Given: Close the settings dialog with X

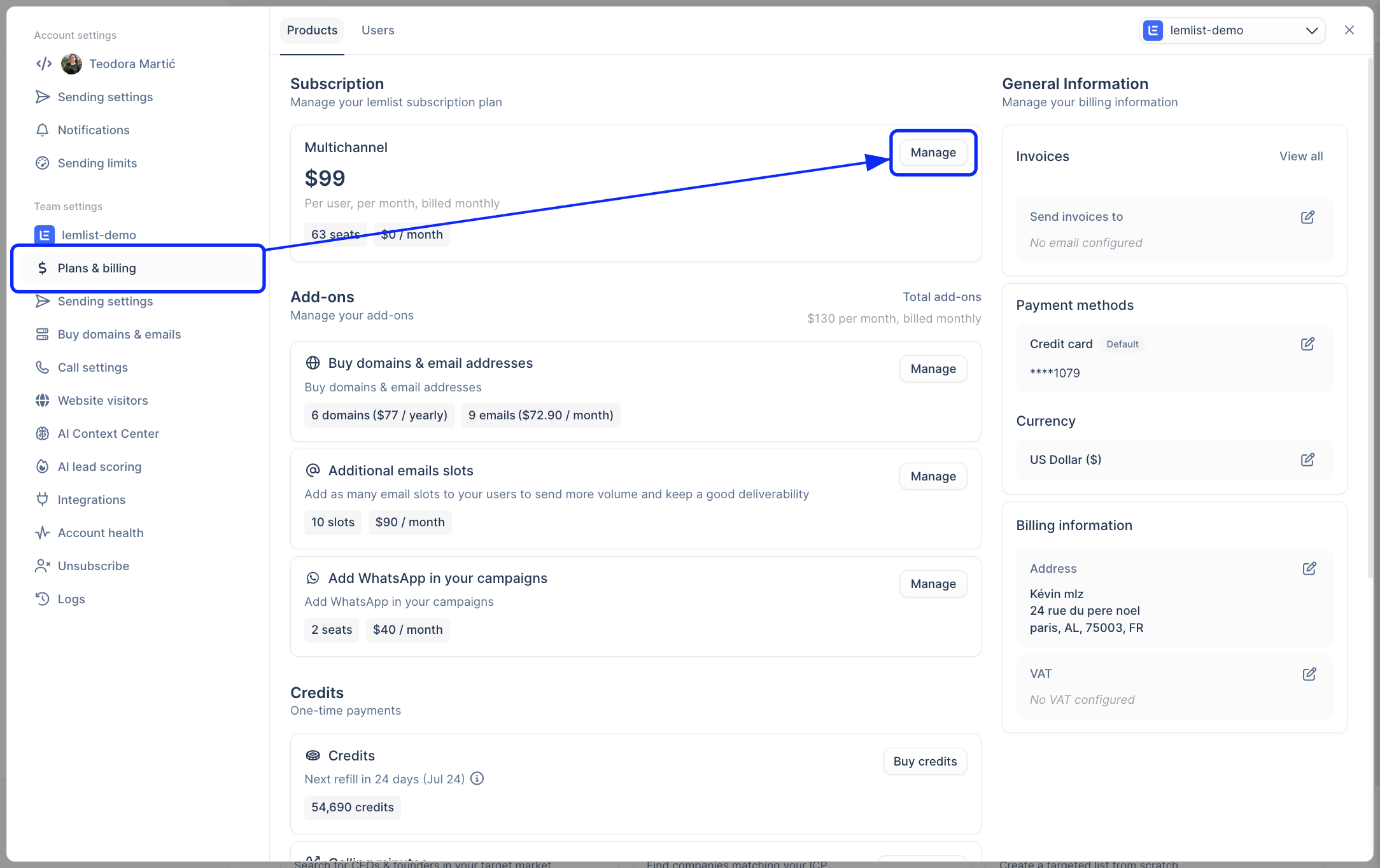Looking at the screenshot, I should (1349, 30).
